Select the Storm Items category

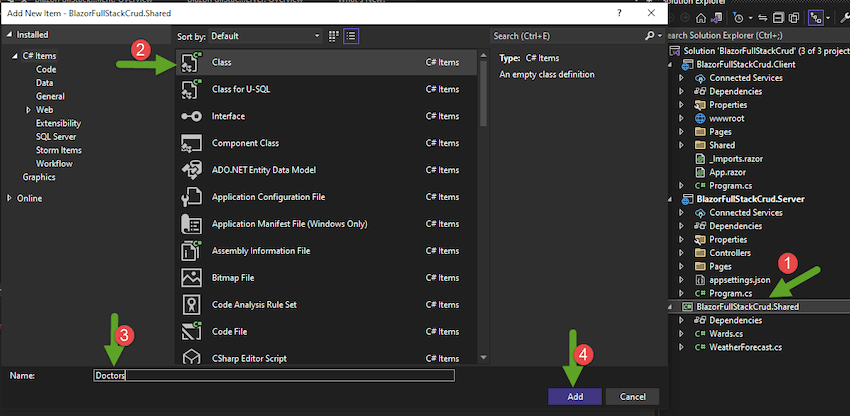pyautogui.click(x=59, y=150)
